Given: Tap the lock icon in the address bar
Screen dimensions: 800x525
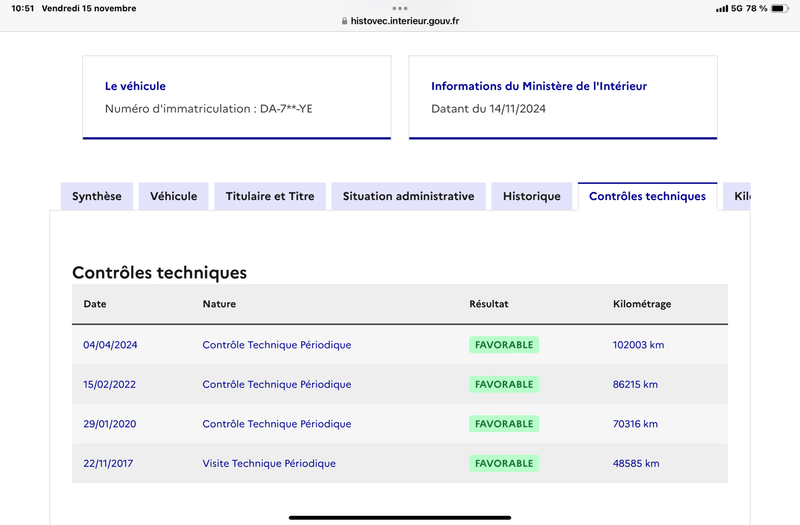Looking at the screenshot, I should 344,21.
